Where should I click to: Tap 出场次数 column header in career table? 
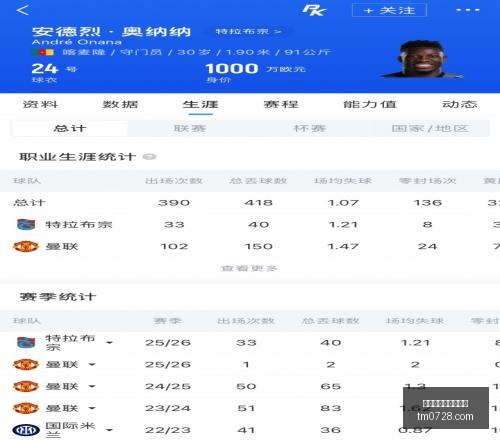[x=174, y=181]
